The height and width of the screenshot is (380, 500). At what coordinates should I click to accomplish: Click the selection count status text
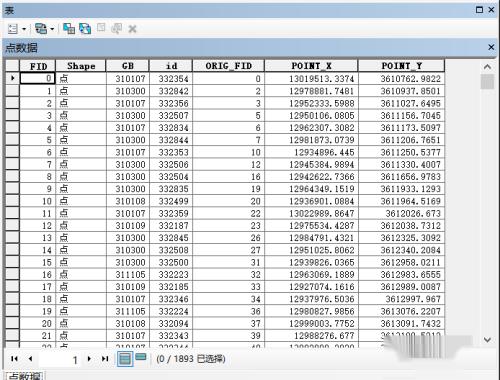(191, 359)
